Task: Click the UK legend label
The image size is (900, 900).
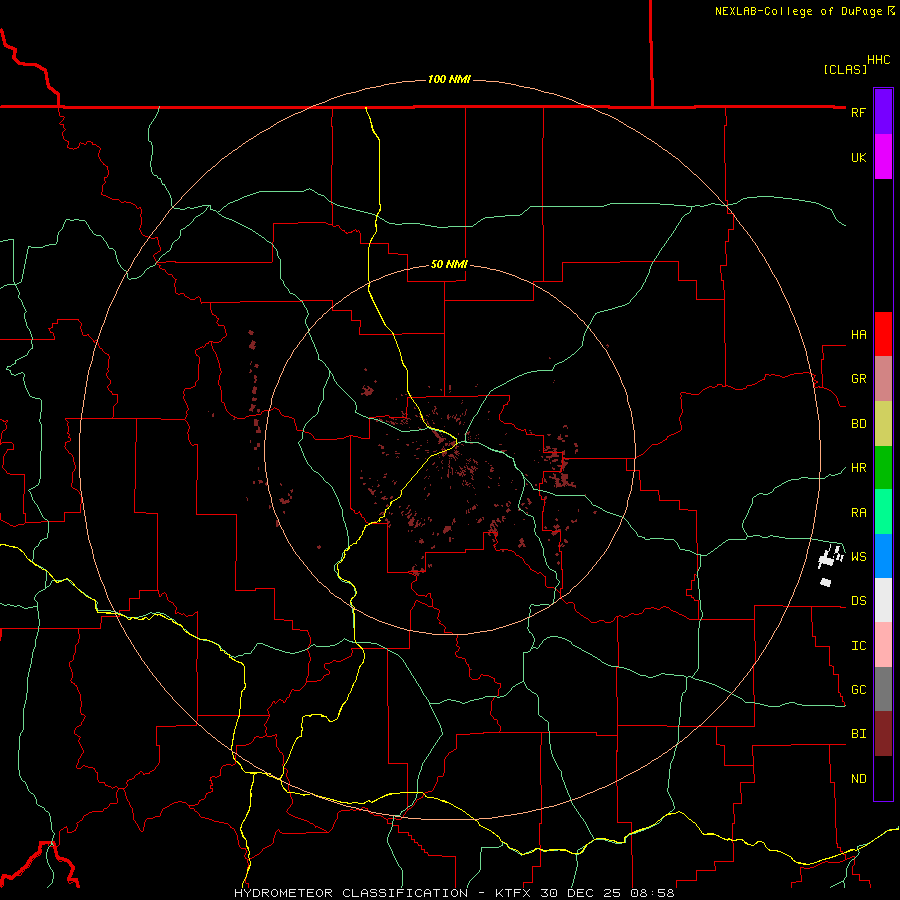Action: coord(858,158)
